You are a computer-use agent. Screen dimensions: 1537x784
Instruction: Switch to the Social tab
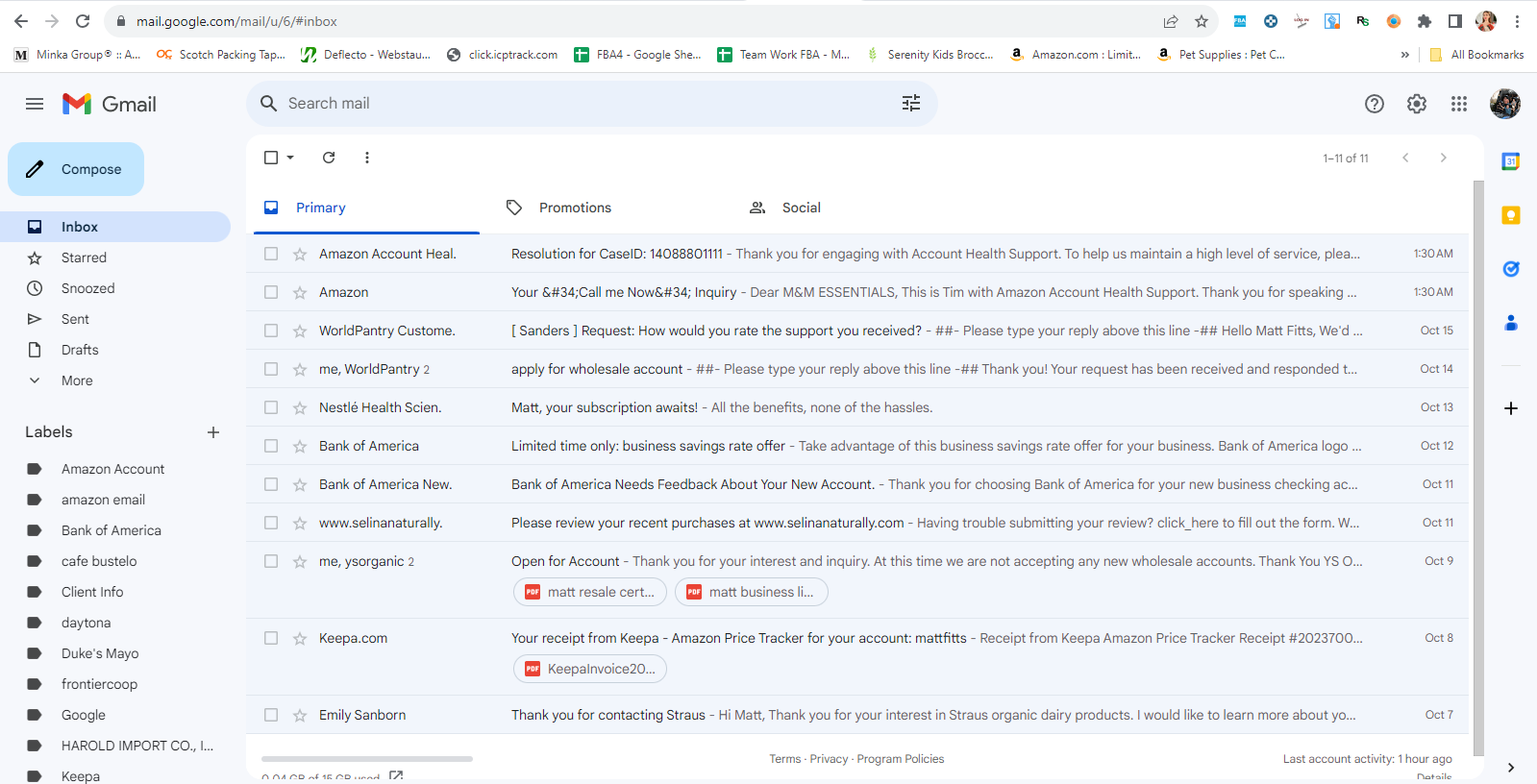[853, 208]
